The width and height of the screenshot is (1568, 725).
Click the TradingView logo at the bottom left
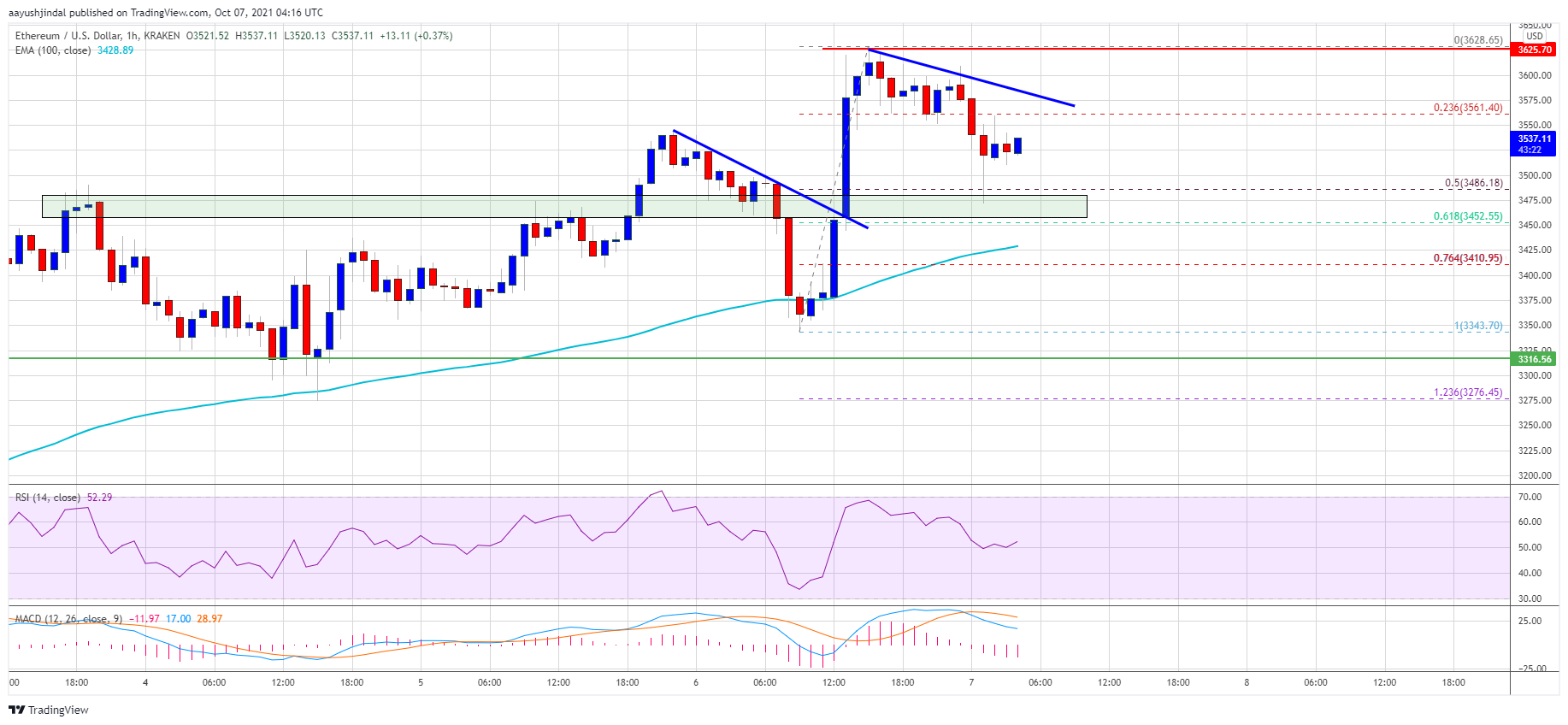point(49,710)
